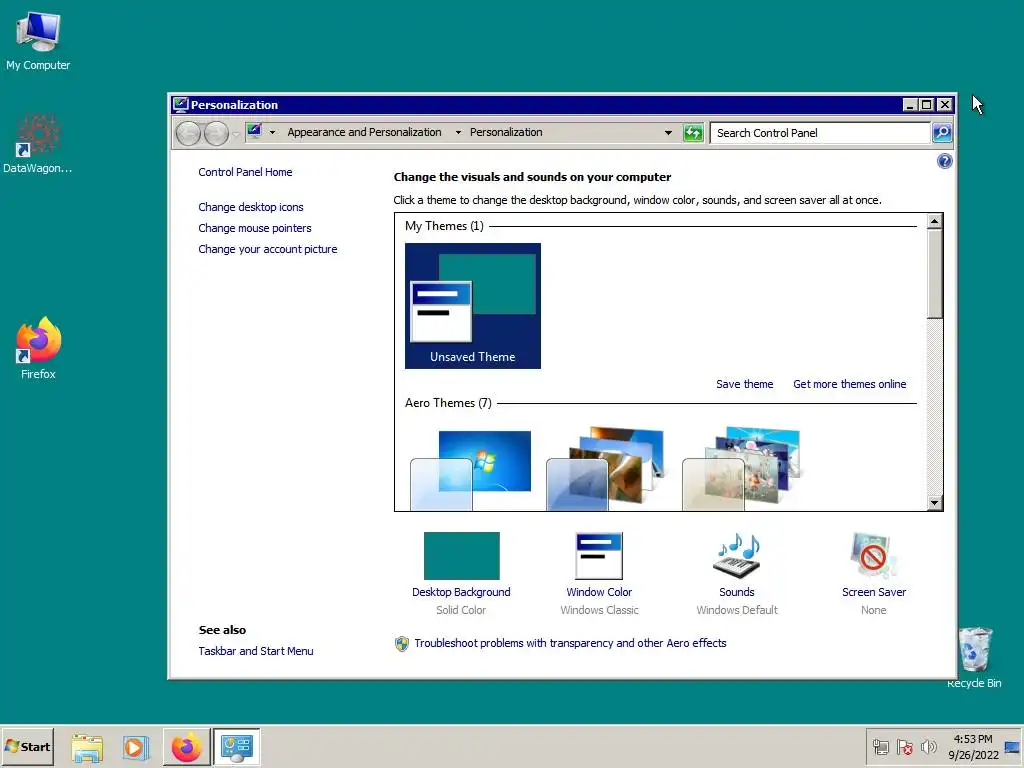The image size is (1024, 768).
Task: Go to Control Panel Home
Action: click(246, 172)
